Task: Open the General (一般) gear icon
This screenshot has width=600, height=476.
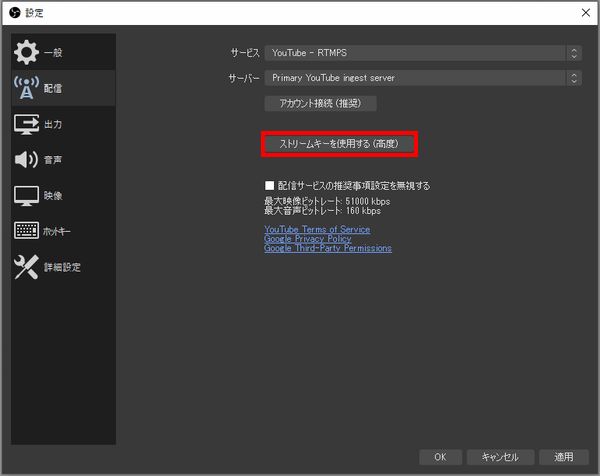Action: [26, 52]
